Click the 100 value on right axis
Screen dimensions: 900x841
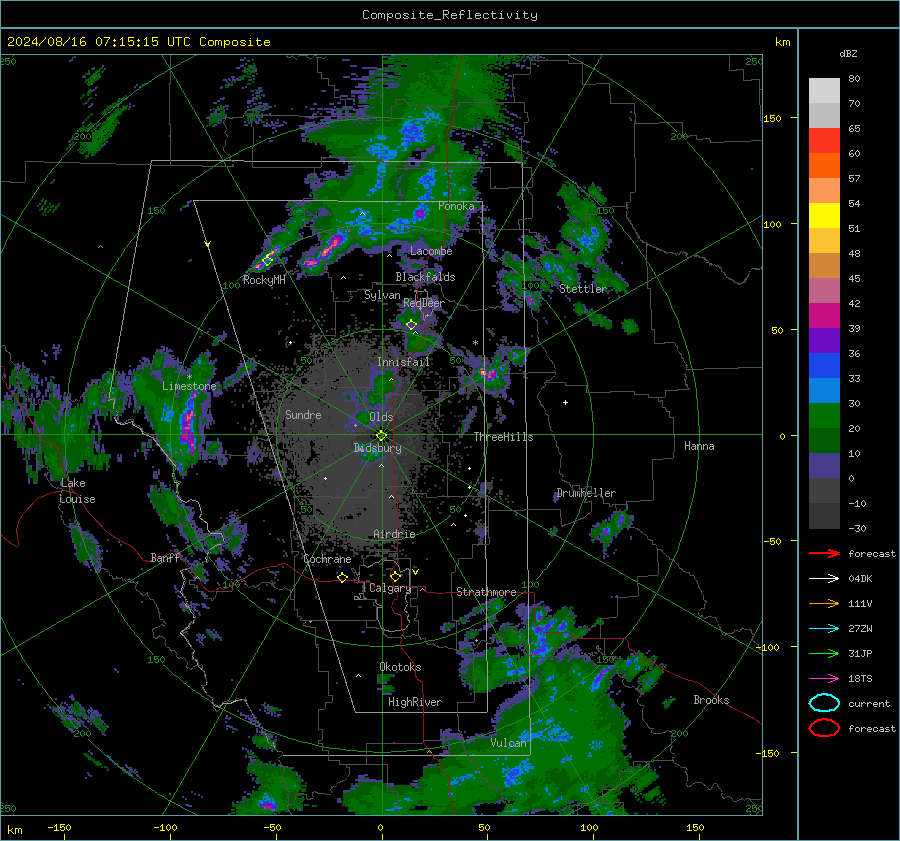point(772,224)
